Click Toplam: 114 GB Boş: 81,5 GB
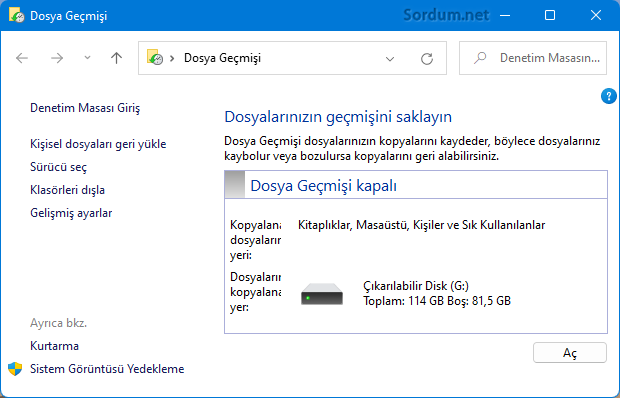The image size is (620, 398). [437, 301]
